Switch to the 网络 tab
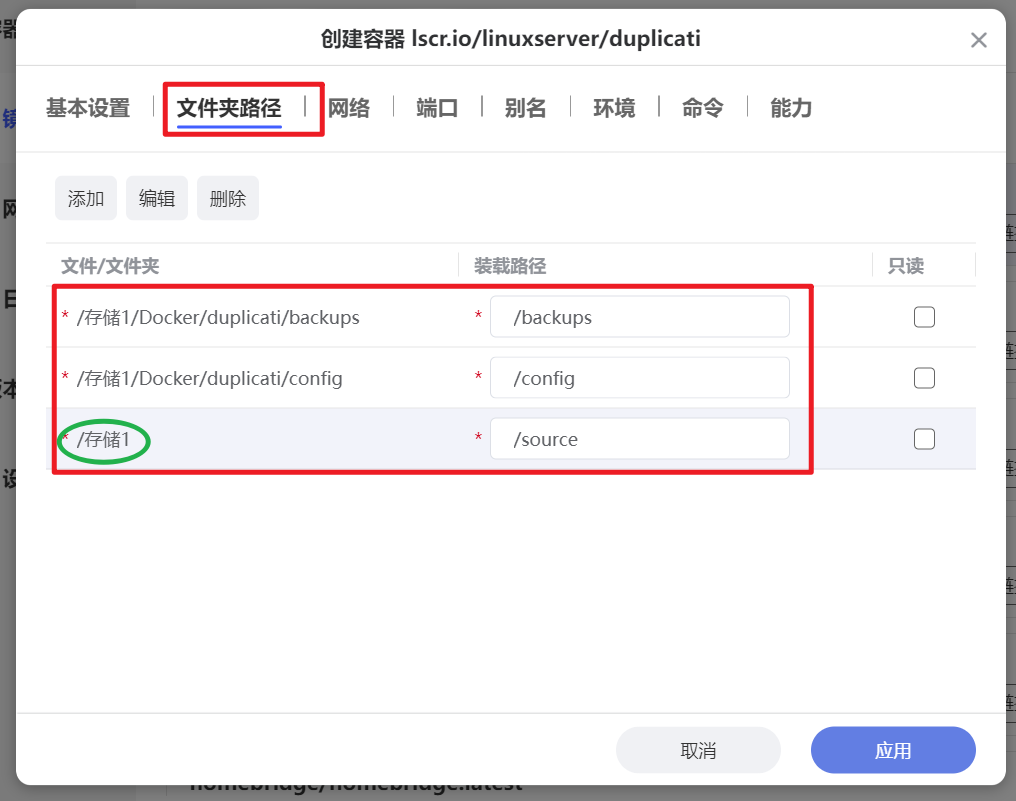The height and width of the screenshot is (801, 1016). pos(348,108)
